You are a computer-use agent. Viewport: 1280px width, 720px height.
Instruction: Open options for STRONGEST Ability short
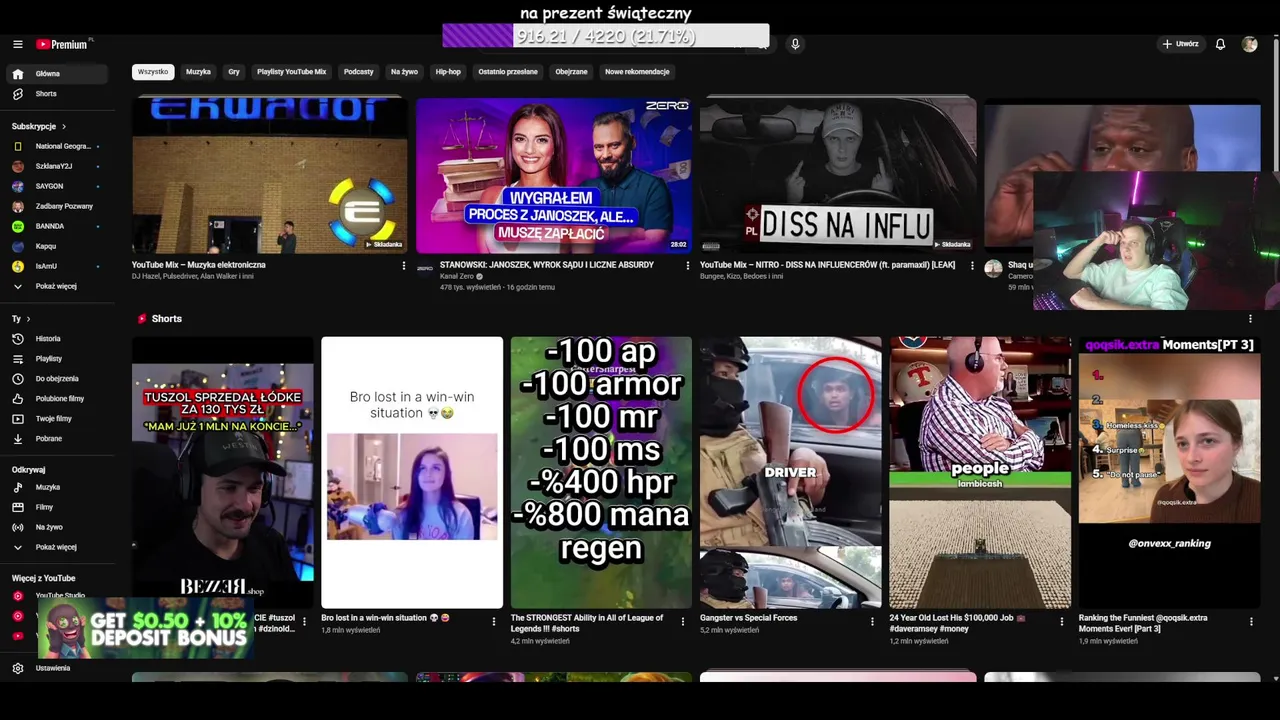pyautogui.click(x=683, y=621)
